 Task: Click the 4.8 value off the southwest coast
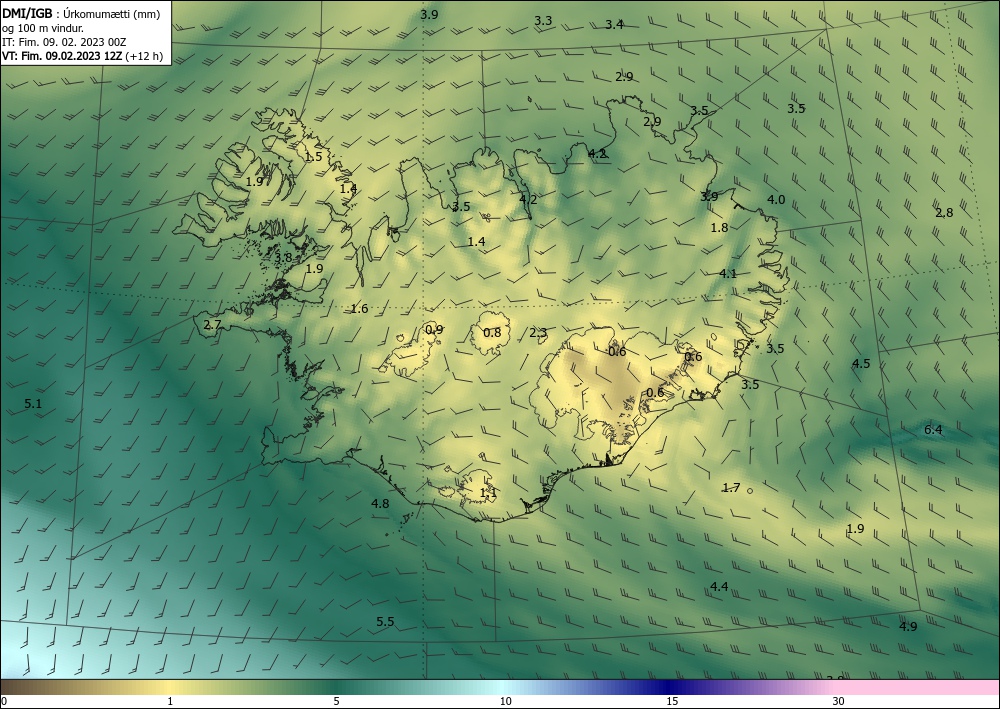coord(380,504)
